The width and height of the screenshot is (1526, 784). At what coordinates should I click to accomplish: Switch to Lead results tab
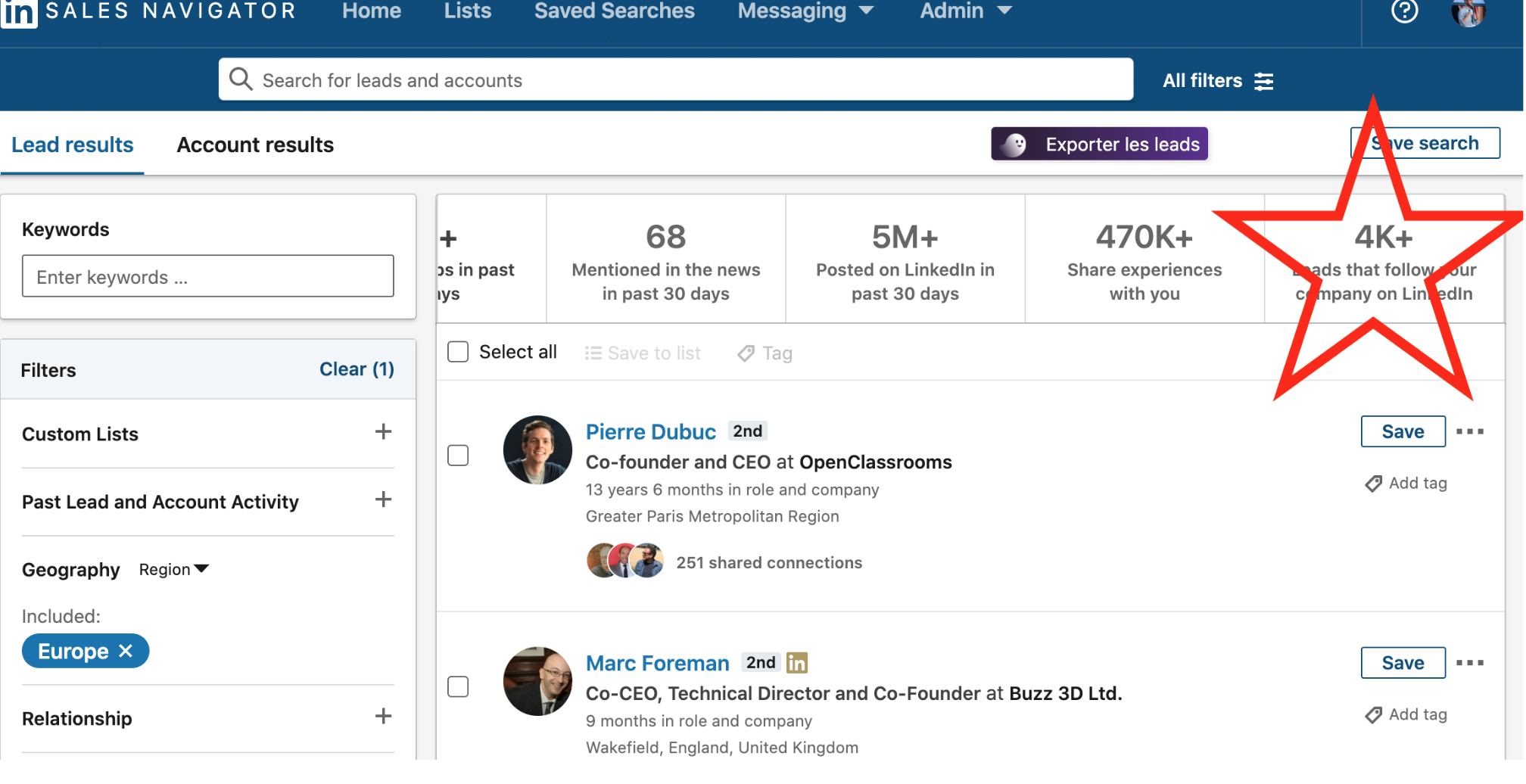click(73, 145)
